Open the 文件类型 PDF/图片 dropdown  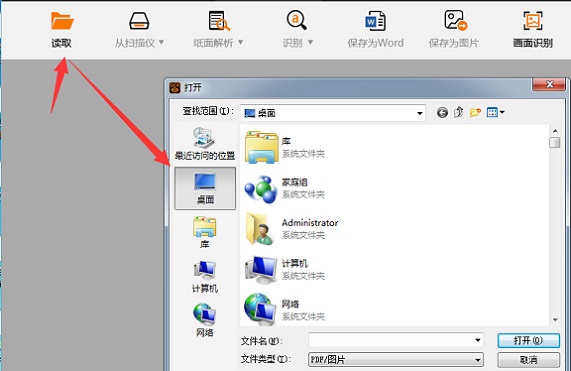pyautogui.click(x=396, y=360)
